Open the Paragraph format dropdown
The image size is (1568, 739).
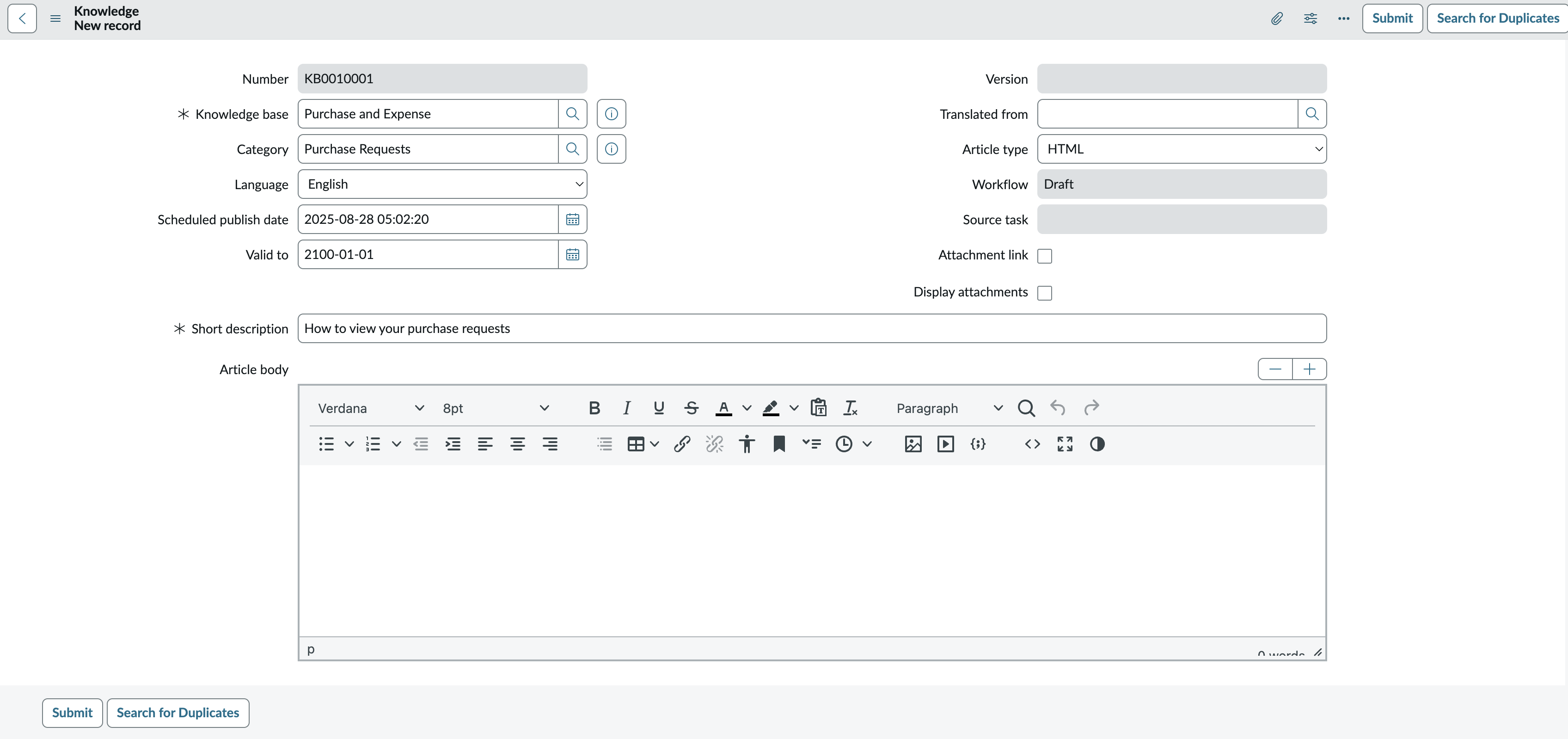point(949,408)
